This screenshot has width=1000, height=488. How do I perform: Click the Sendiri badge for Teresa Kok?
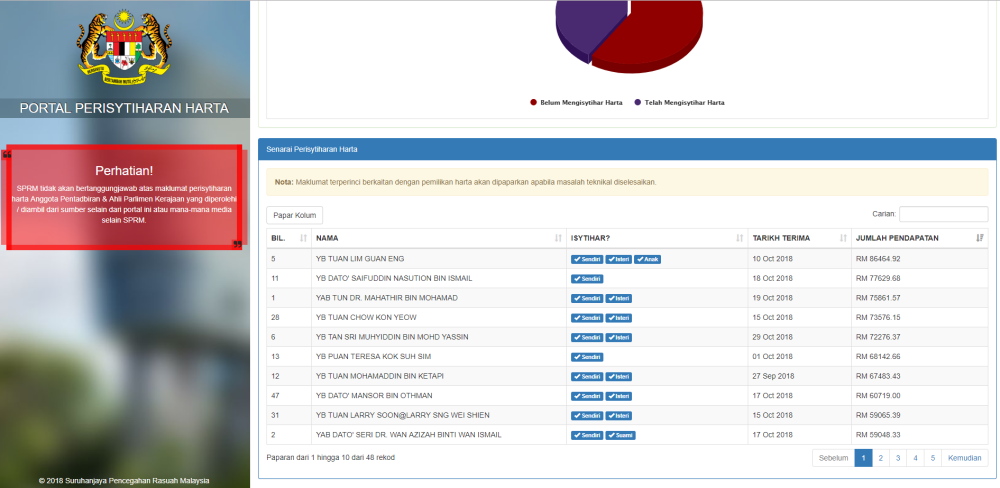[587, 357]
